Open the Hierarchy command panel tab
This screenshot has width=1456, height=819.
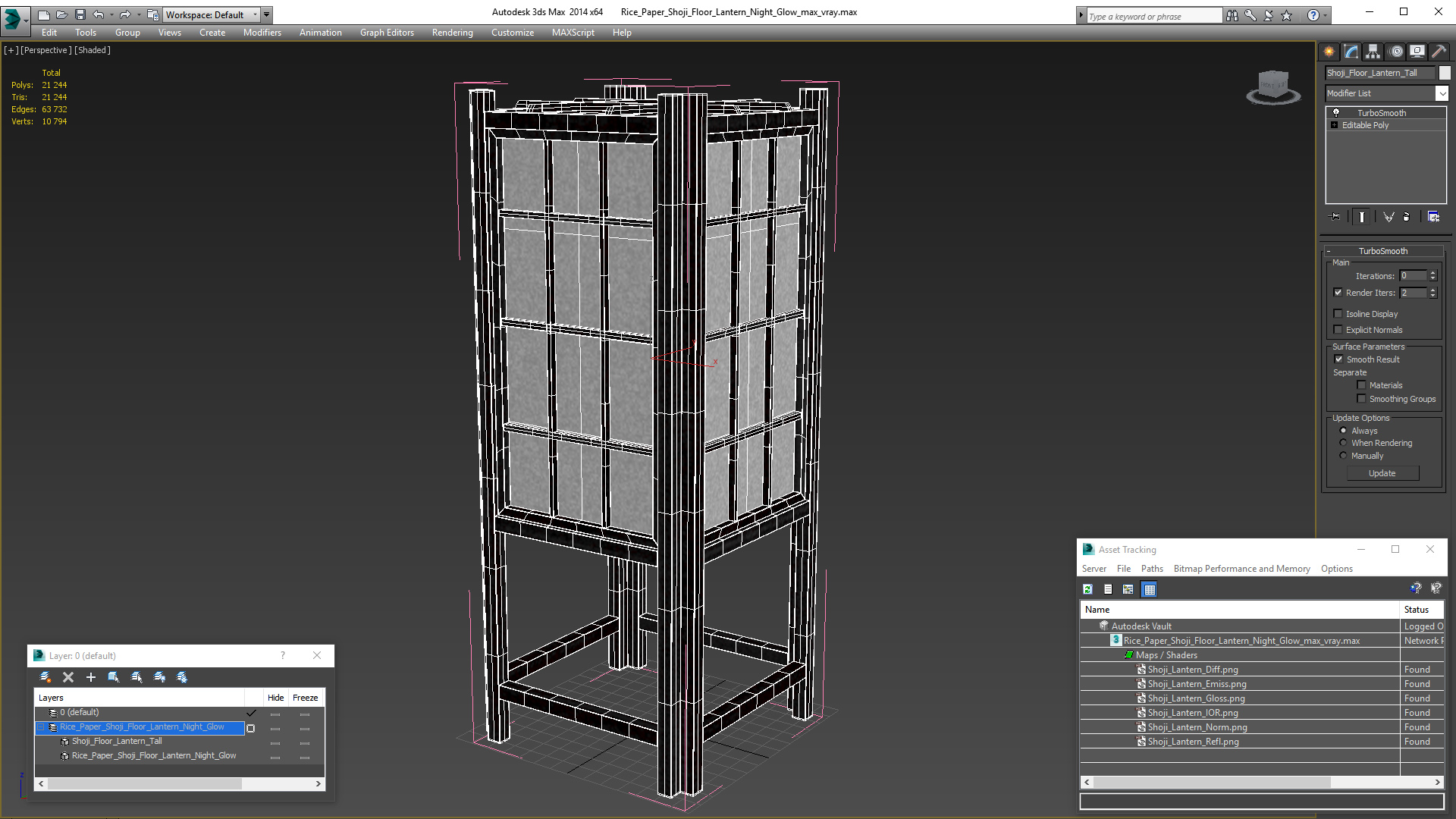pyautogui.click(x=1373, y=52)
